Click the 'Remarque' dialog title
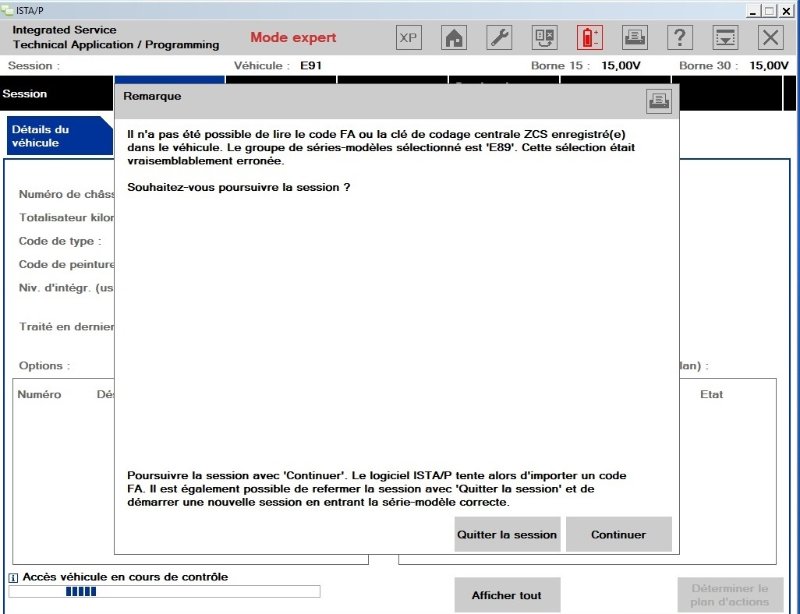Screen dimensions: 800x614 click(x=152, y=96)
